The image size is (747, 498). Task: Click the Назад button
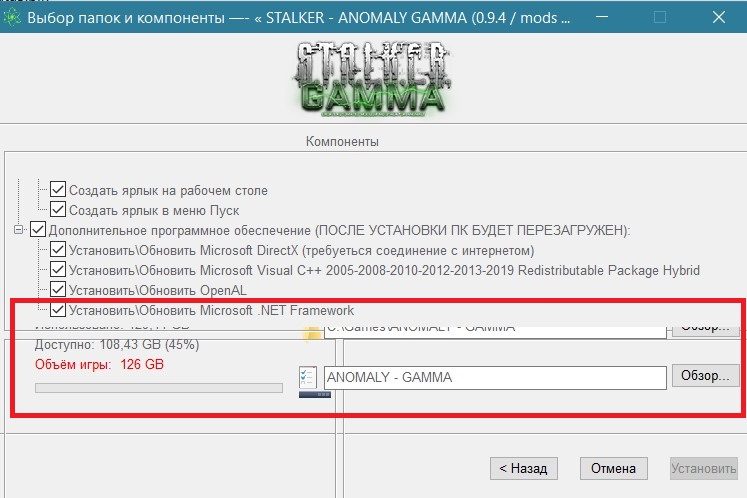point(524,468)
